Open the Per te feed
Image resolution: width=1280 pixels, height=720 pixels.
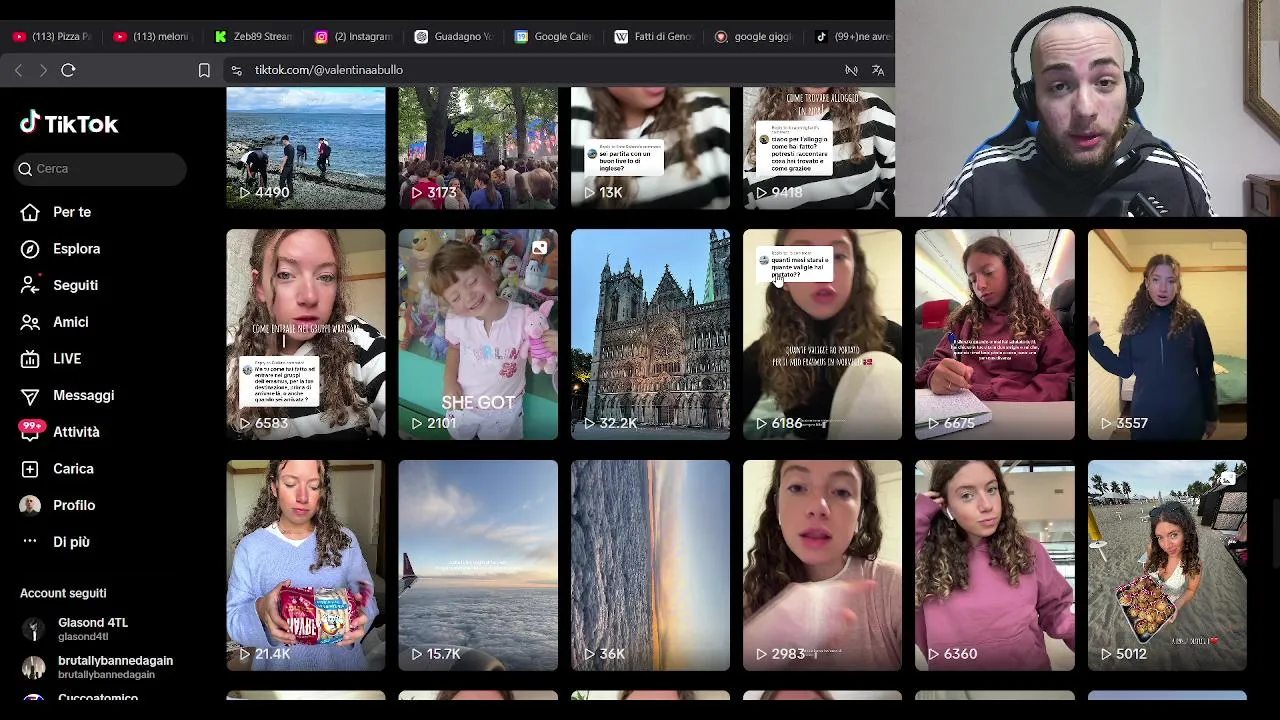[x=72, y=212]
